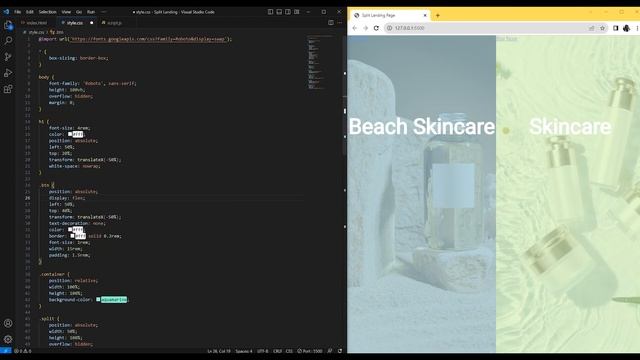Image resolution: width=640 pixels, height=360 pixels.
Task: Open the editor More Actions ellipsis
Action: [x=340, y=23]
